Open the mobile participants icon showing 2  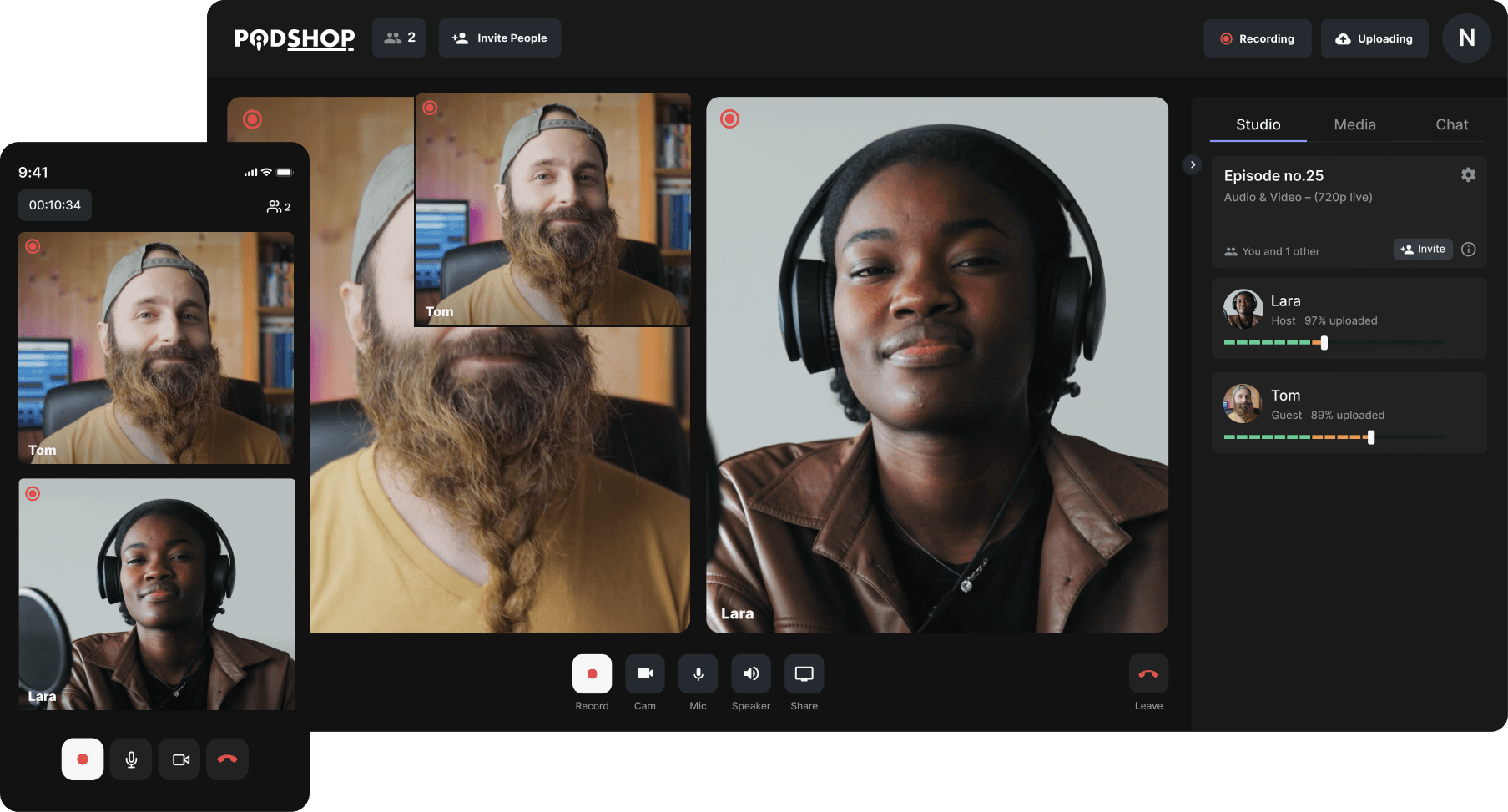279,206
